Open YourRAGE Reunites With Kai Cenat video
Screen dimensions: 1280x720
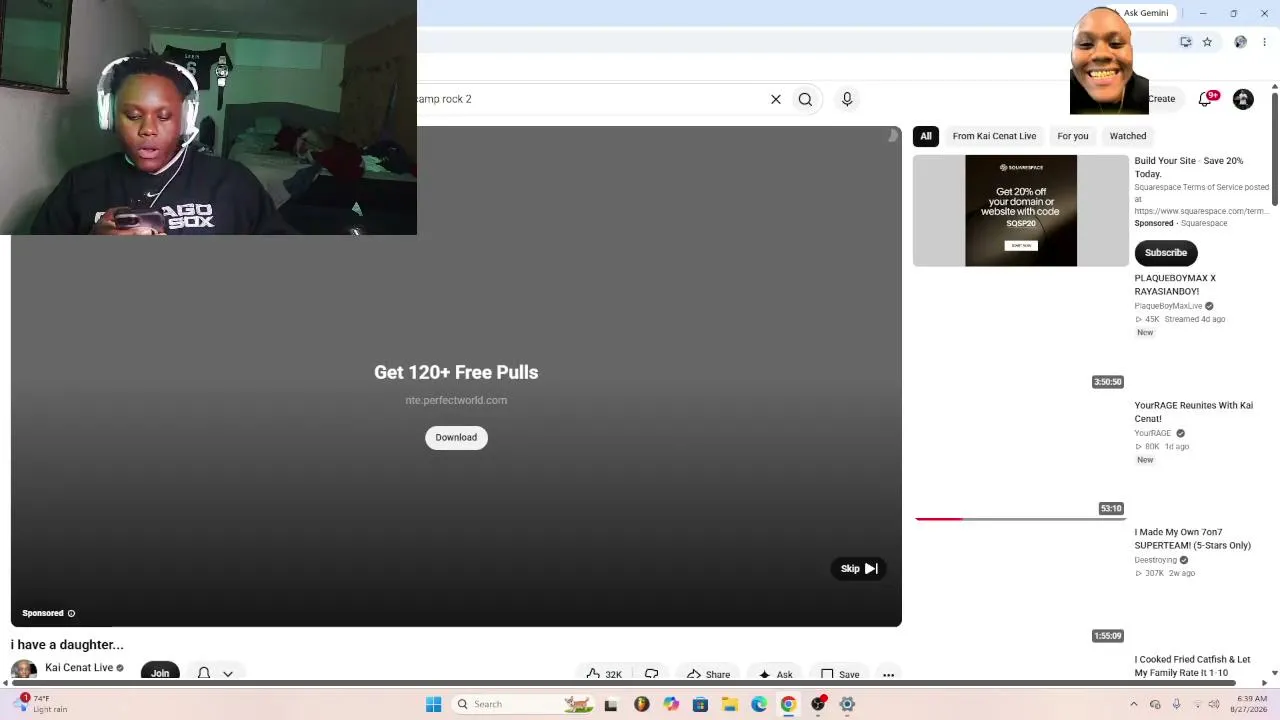pyautogui.click(x=1194, y=412)
